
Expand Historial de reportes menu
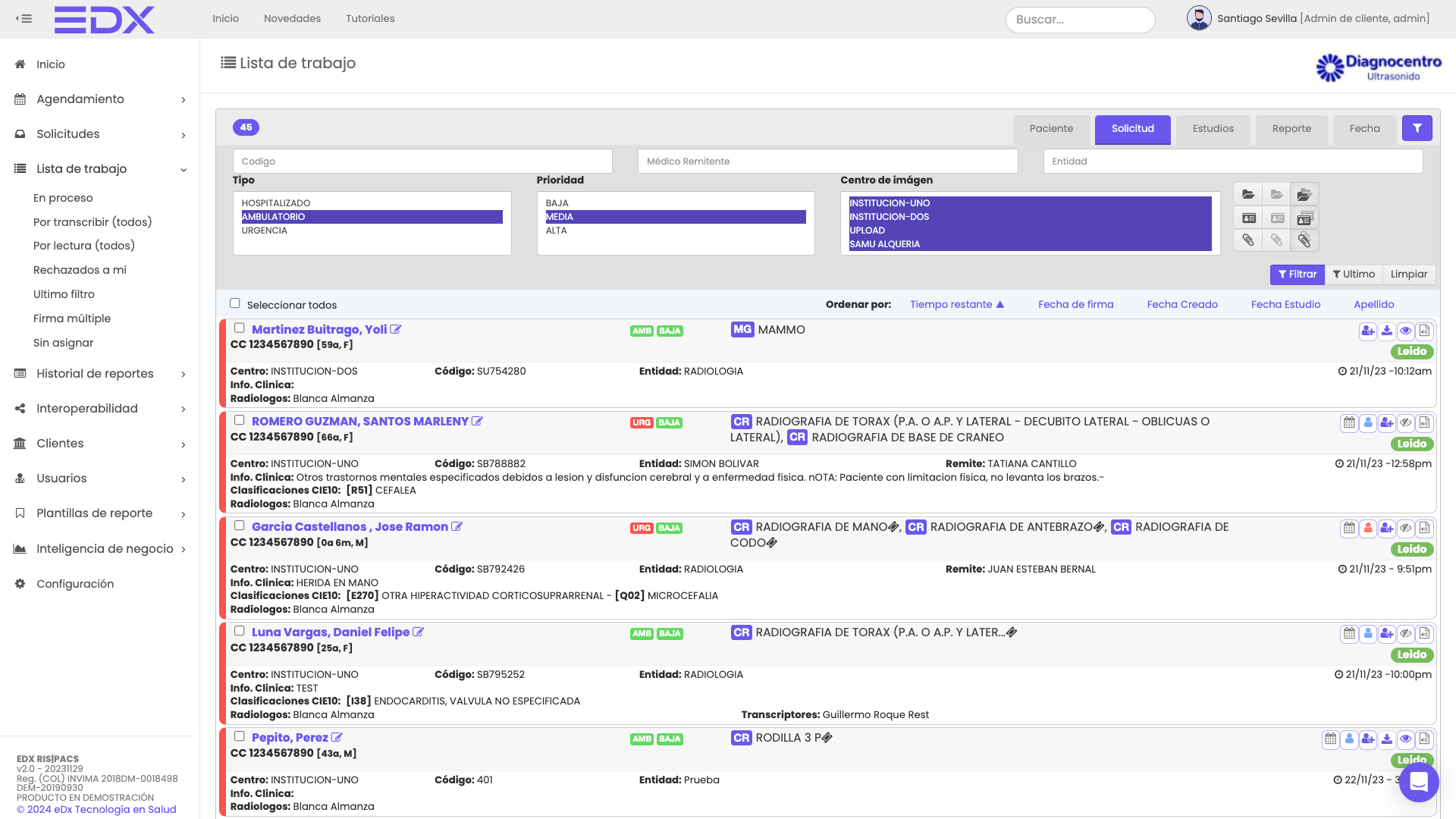point(100,374)
